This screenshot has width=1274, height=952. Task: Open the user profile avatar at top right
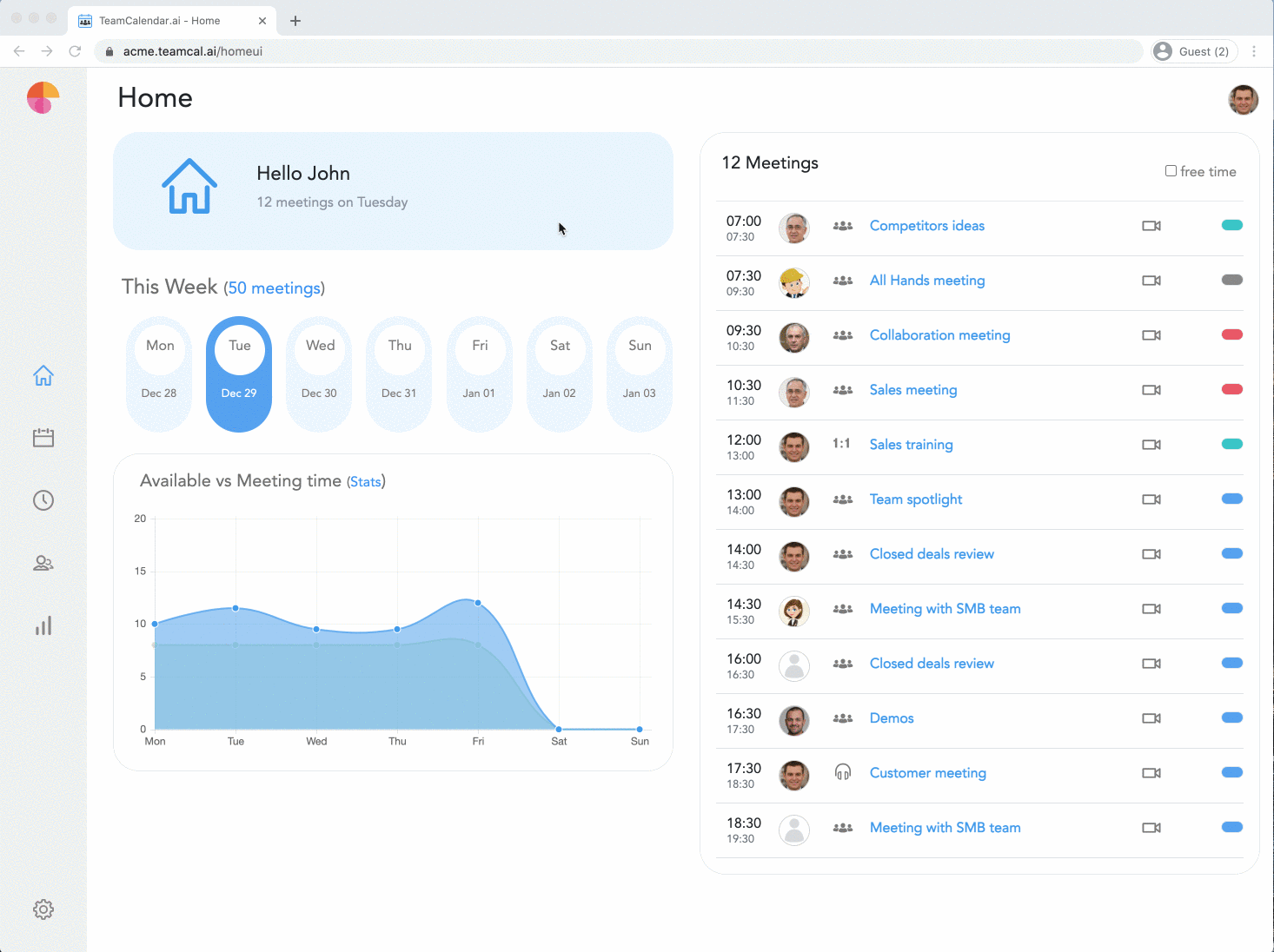(x=1244, y=100)
